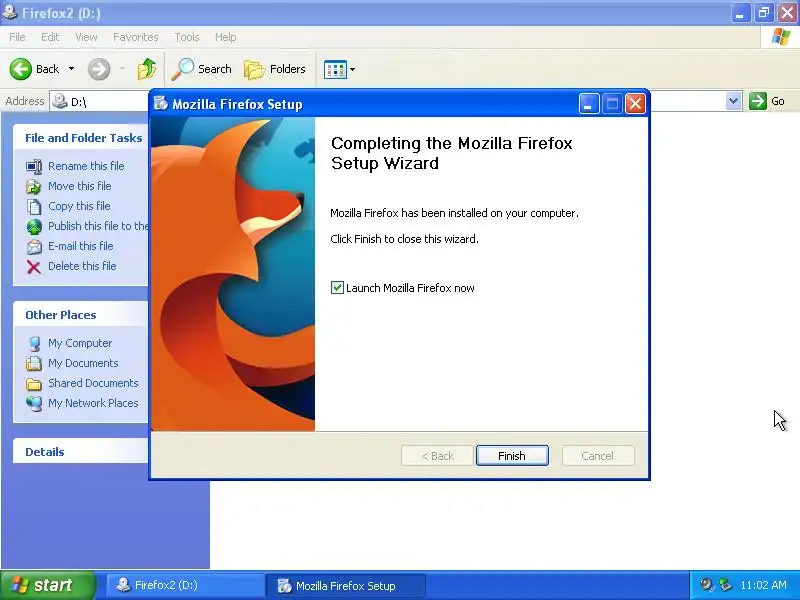Click the Start button

point(47,585)
